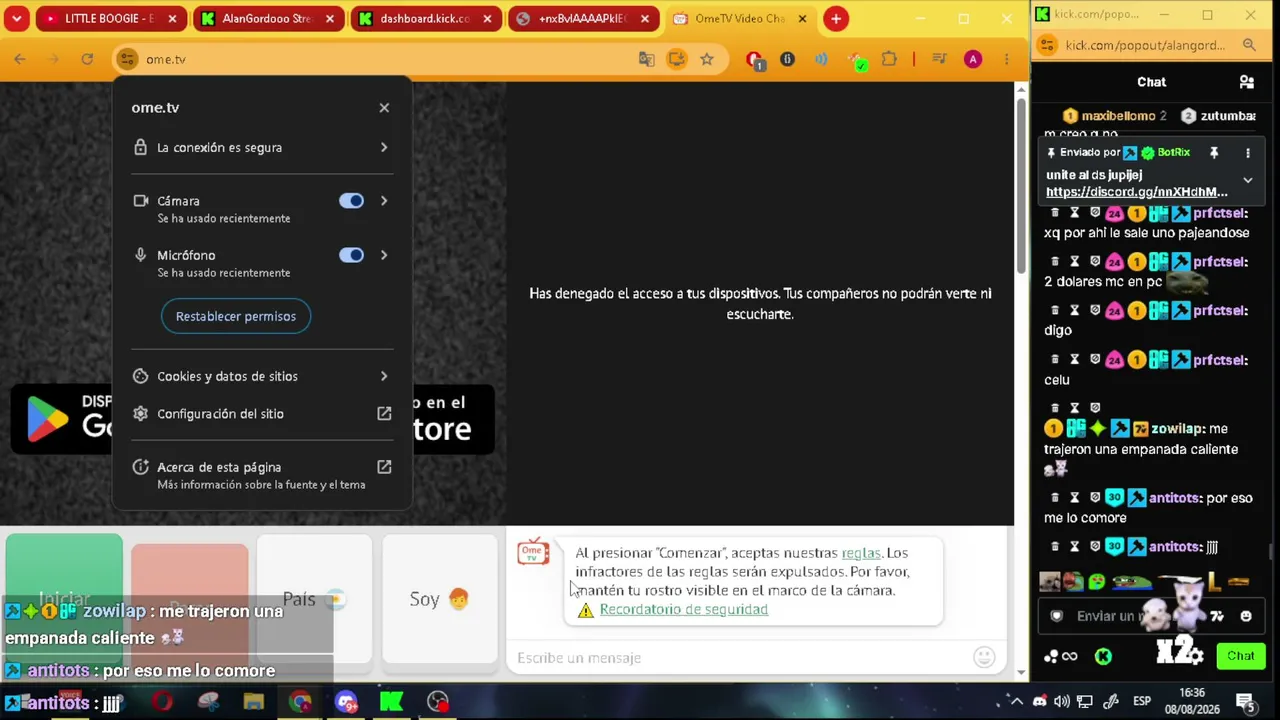Toggle the Cámara permission switch
The height and width of the screenshot is (720, 1280).
[x=351, y=201]
